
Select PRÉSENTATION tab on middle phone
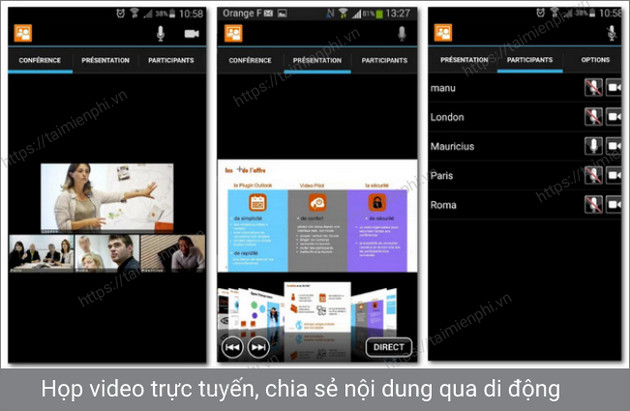317,60
